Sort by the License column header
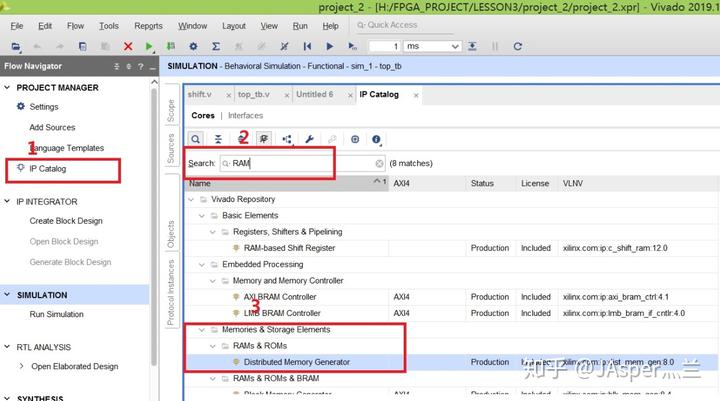The width and height of the screenshot is (720, 401). point(535,183)
